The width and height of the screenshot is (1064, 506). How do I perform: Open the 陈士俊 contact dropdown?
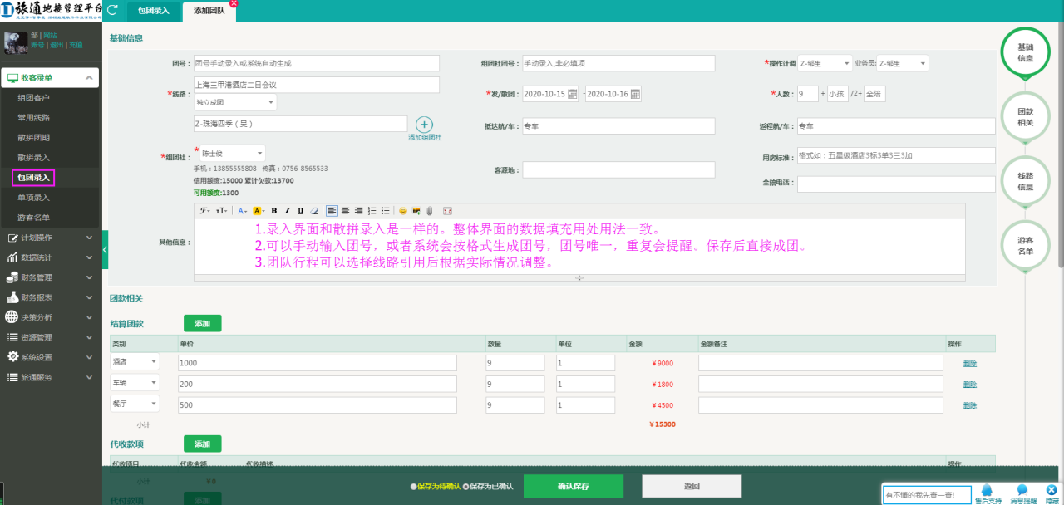coord(232,153)
